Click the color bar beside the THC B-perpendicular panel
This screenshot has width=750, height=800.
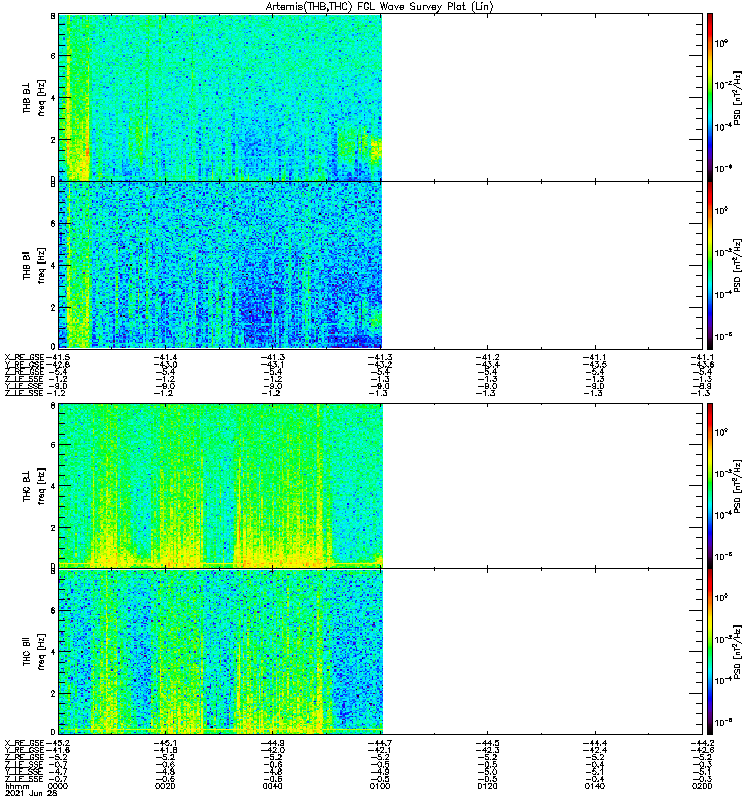(710, 486)
